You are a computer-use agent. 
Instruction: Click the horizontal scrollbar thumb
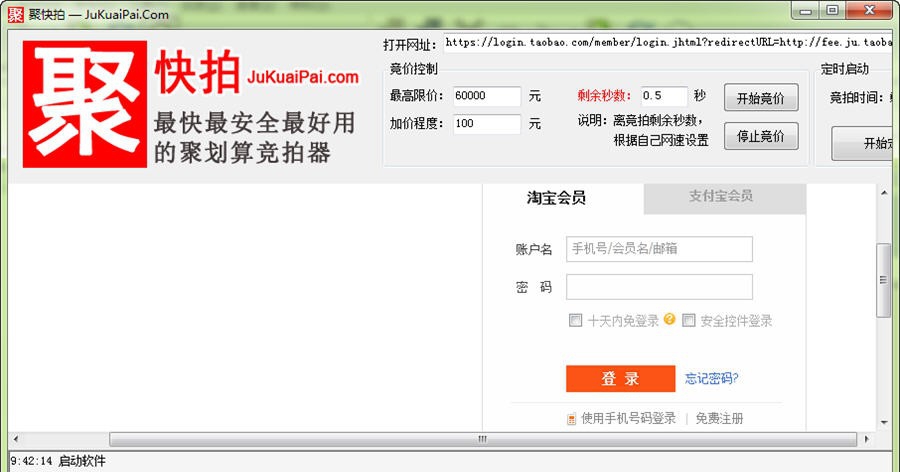(483, 439)
